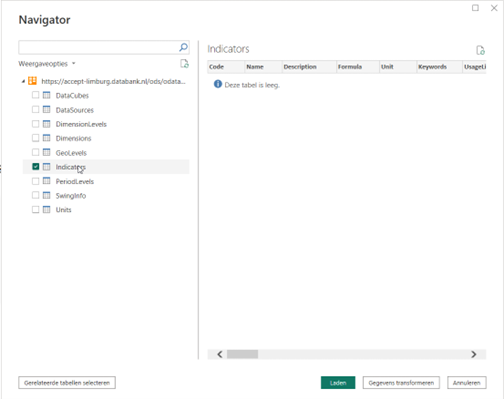The width and height of the screenshot is (504, 399).
Task: Check the DataCubes checkbox
Action: [x=35, y=95]
